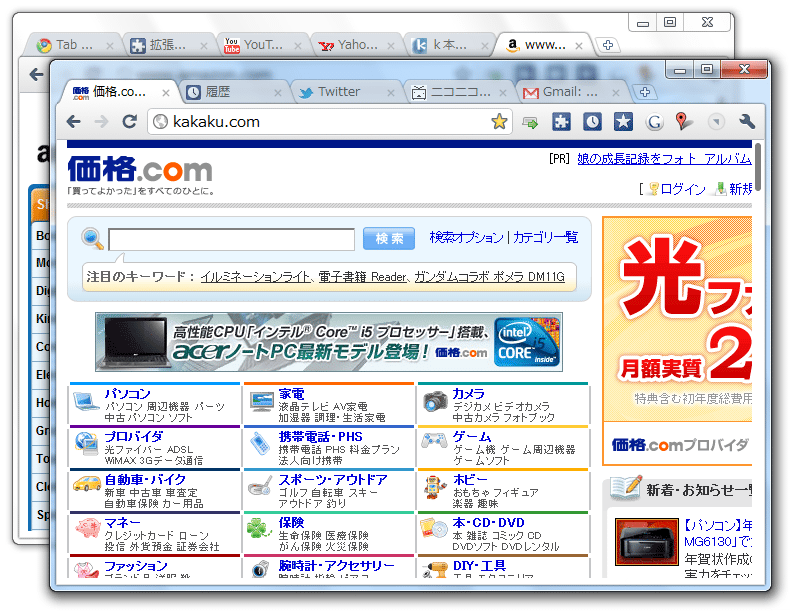Screen dimensions: 795x613
Task: Click printer thumbnail in news section
Action: tap(646, 542)
